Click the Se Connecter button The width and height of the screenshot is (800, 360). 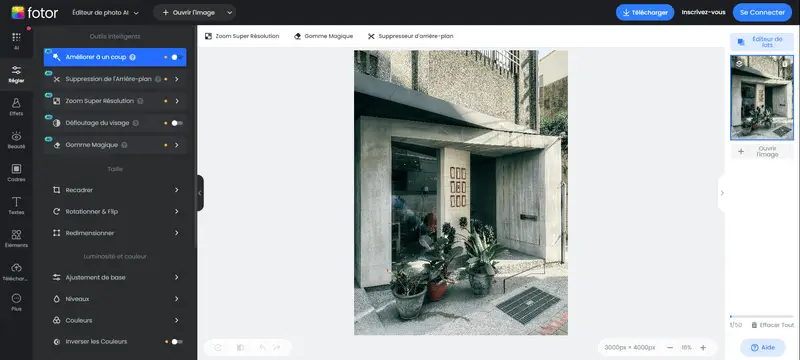coord(762,12)
